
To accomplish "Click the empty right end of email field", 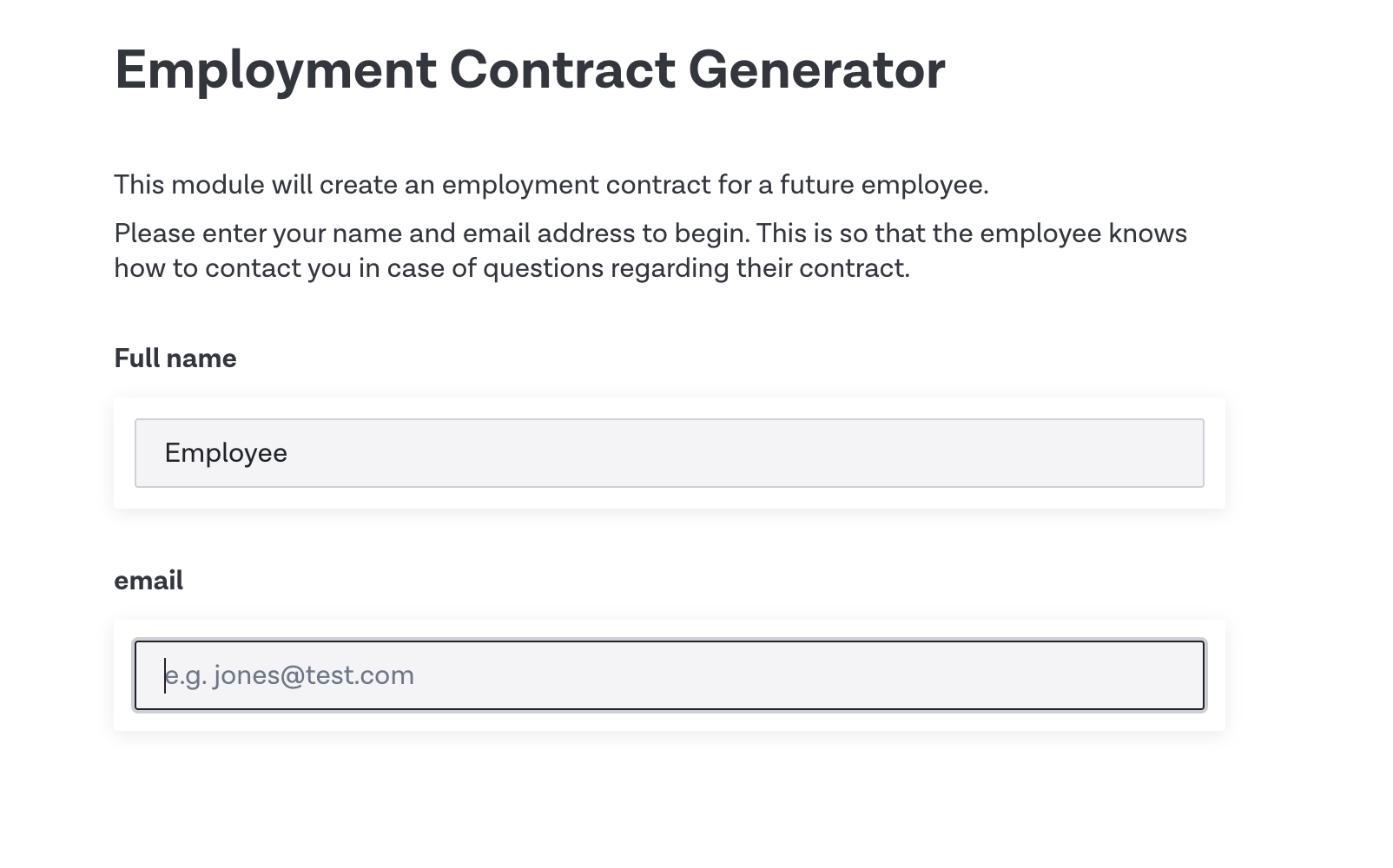I will click(x=1129, y=675).
